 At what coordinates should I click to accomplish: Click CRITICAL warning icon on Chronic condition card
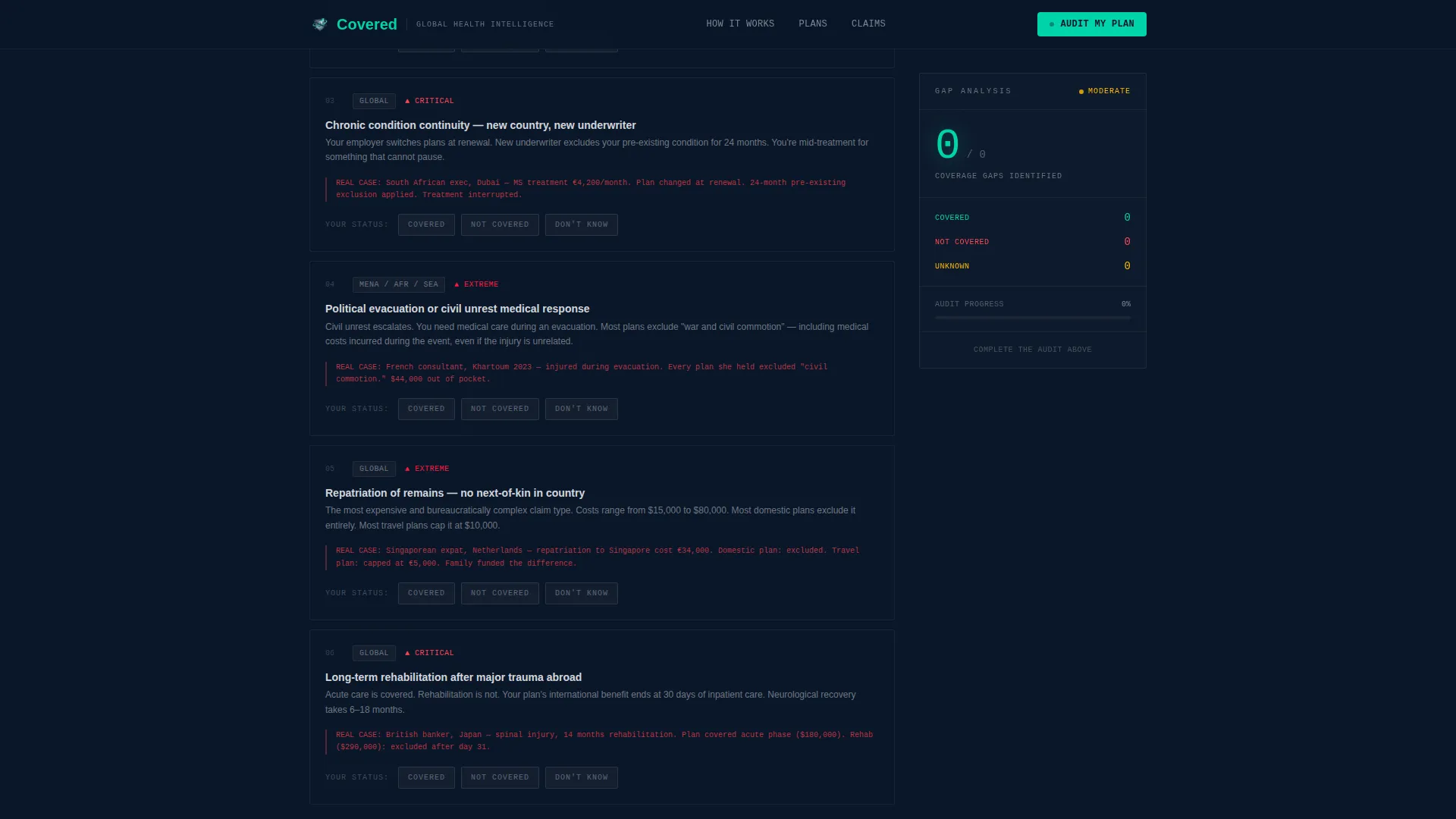click(x=407, y=101)
